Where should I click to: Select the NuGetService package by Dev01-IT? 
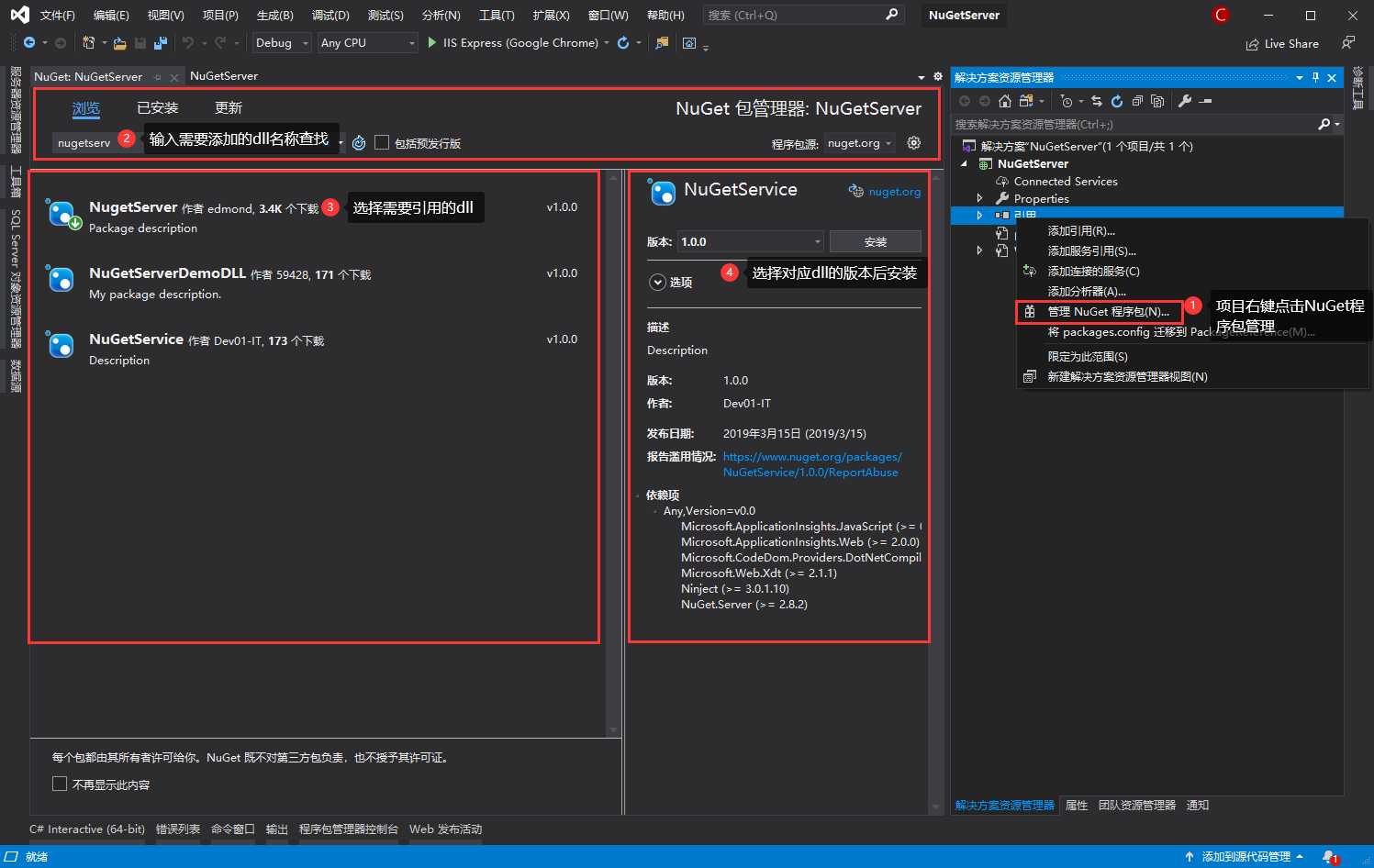315,349
